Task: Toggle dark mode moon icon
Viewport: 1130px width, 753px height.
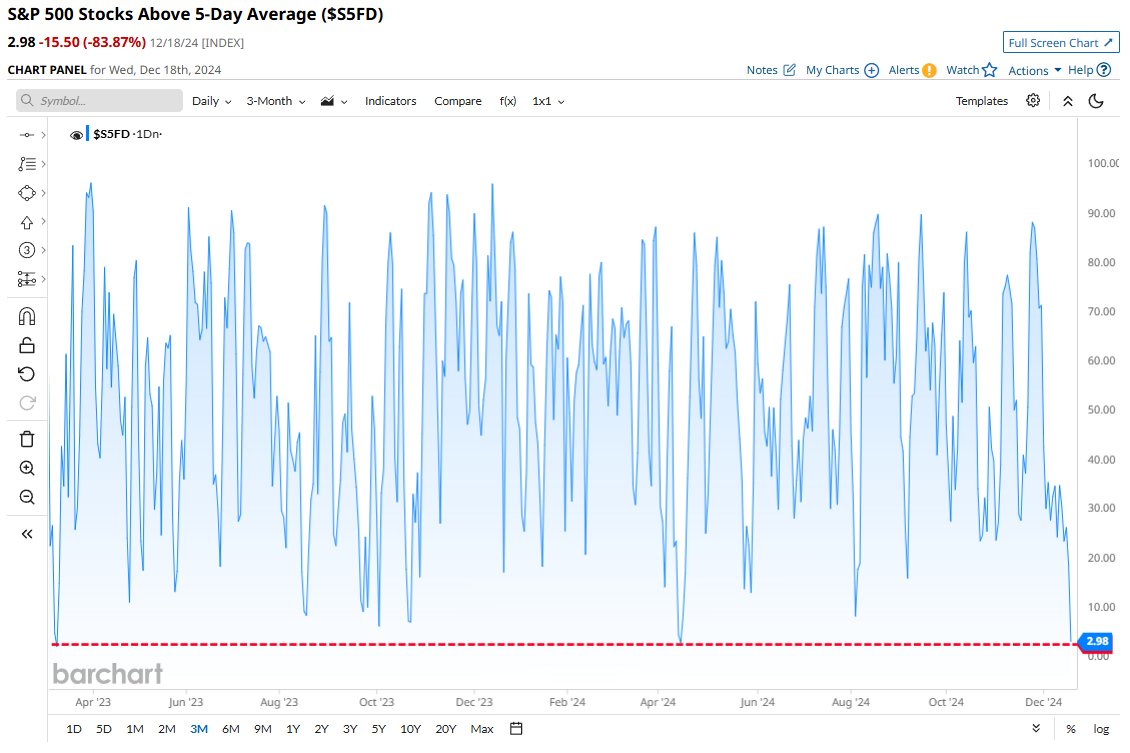Action: [1096, 101]
